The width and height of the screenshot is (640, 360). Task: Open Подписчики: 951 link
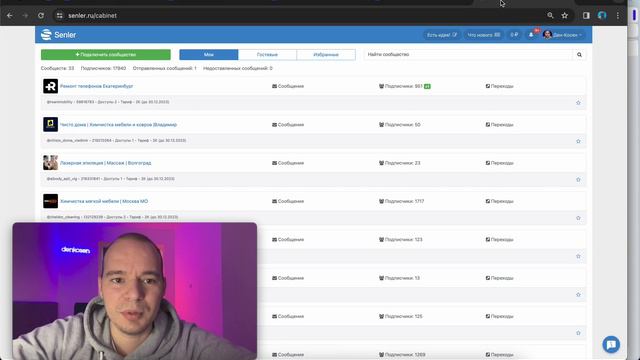401,86
